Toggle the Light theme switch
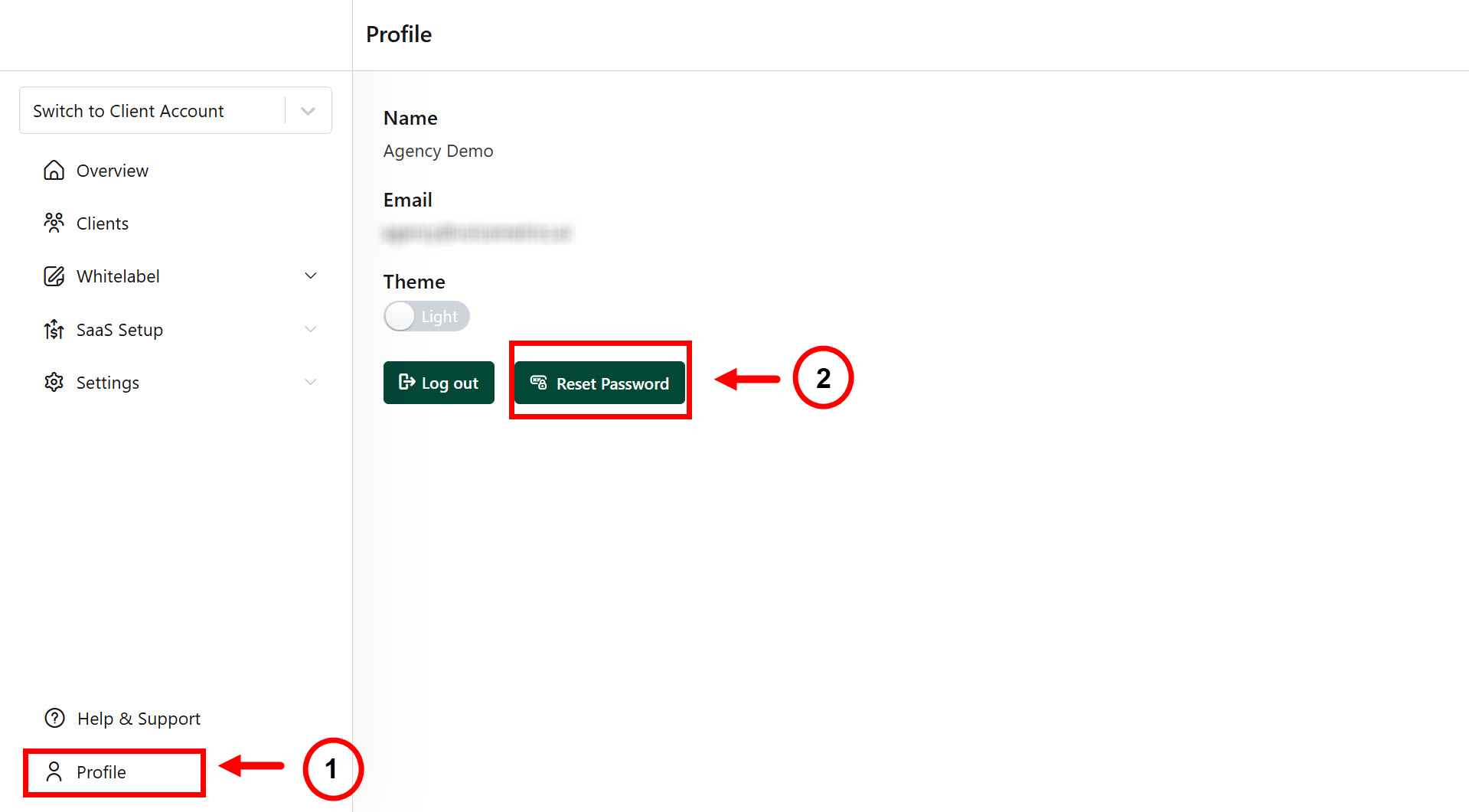This screenshot has height=812, width=1469. (426, 316)
